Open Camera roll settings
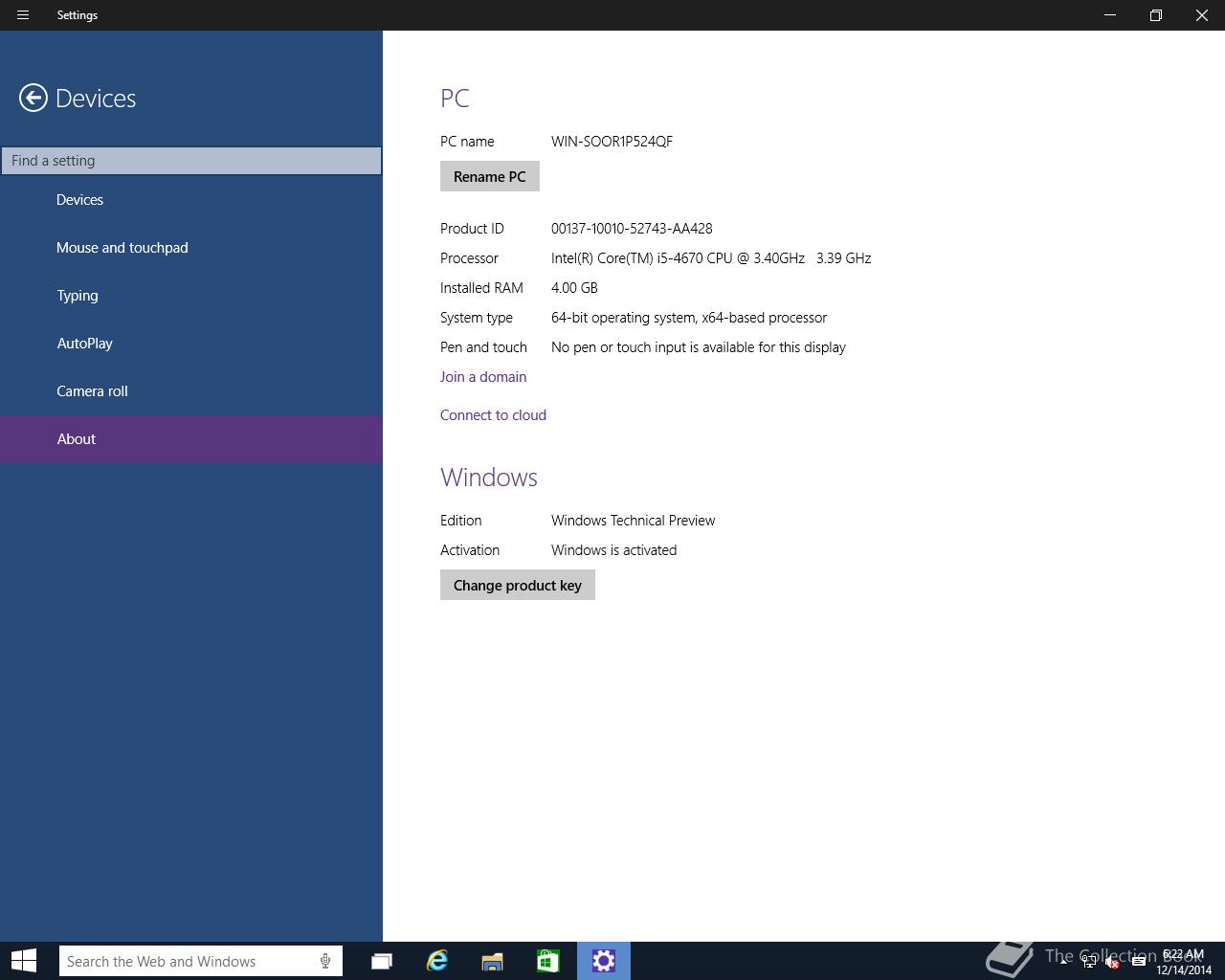The image size is (1225, 980). click(191, 391)
